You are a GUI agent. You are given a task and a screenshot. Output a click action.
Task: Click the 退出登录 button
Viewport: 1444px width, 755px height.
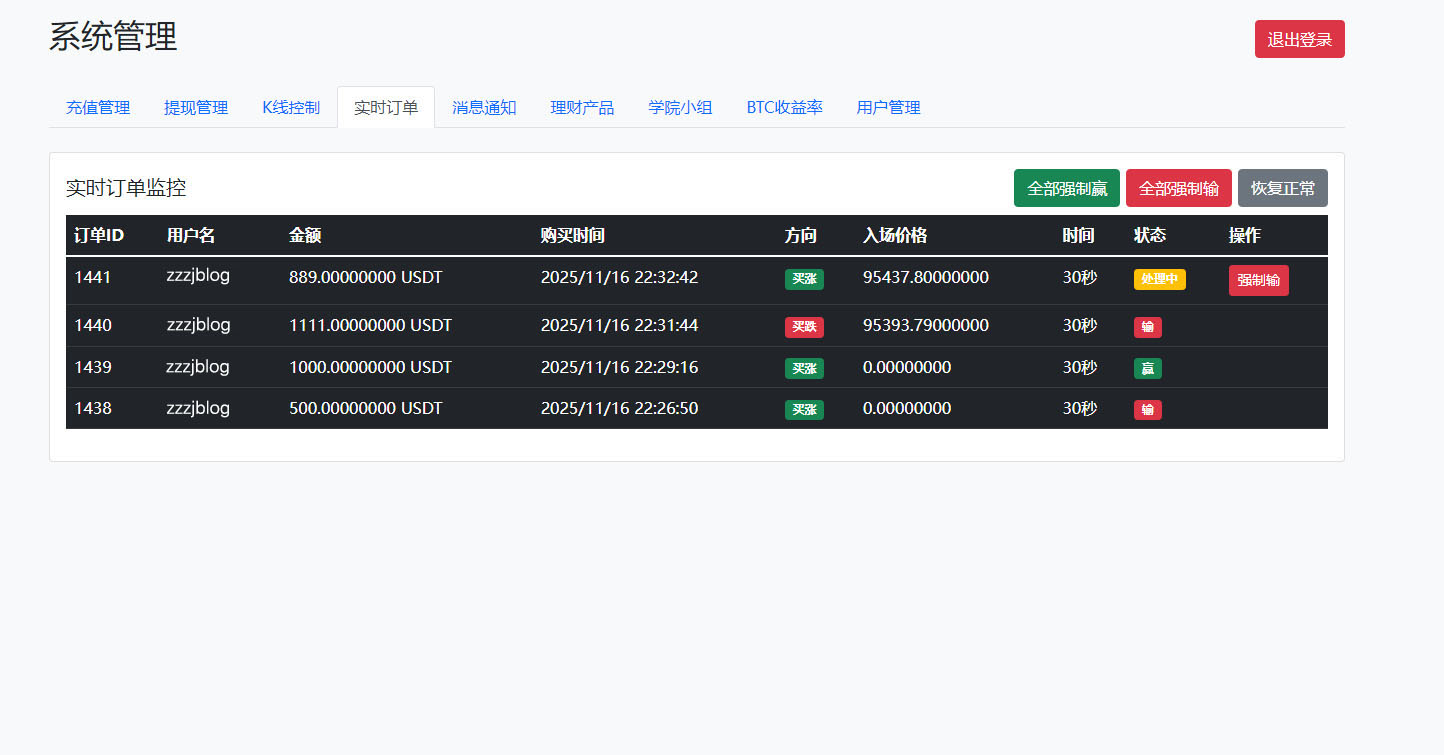(x=1299, y=39)
